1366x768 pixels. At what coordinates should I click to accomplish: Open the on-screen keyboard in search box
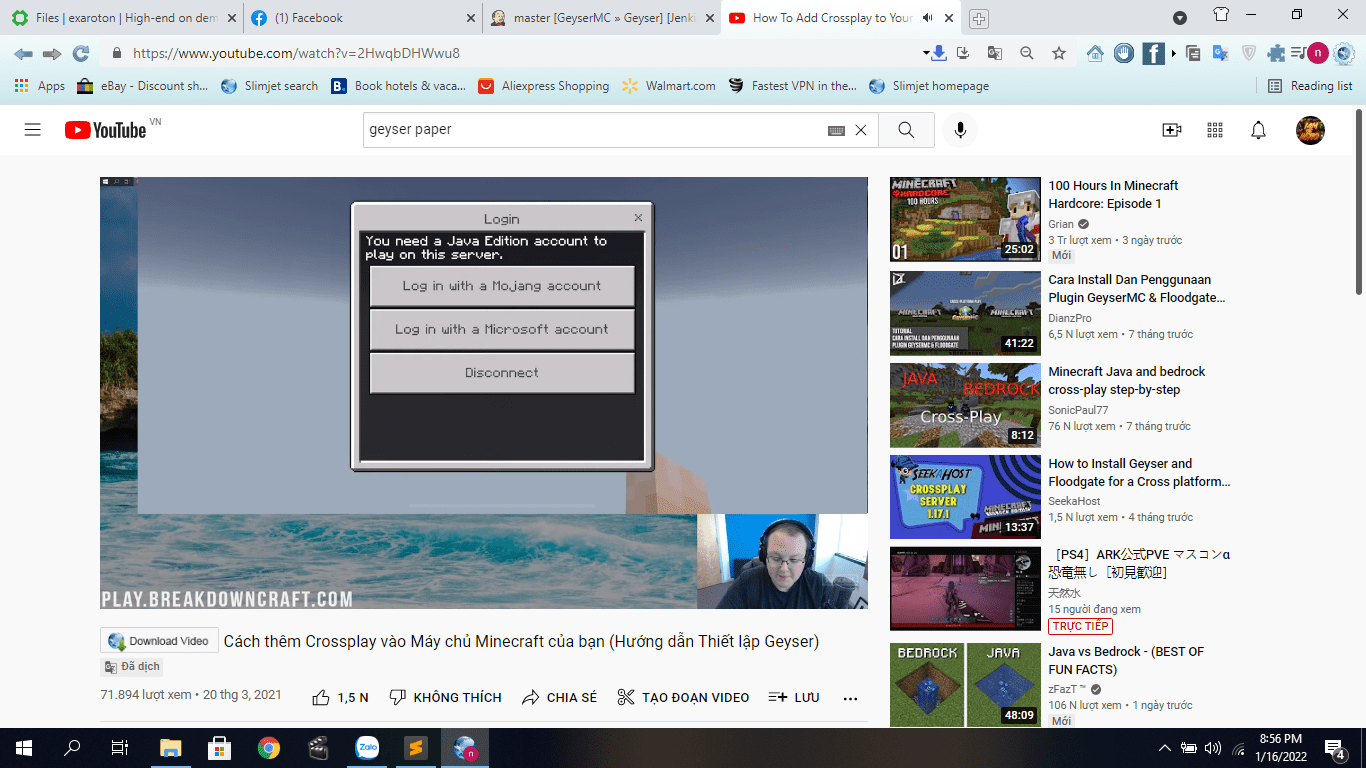point(836,130)
